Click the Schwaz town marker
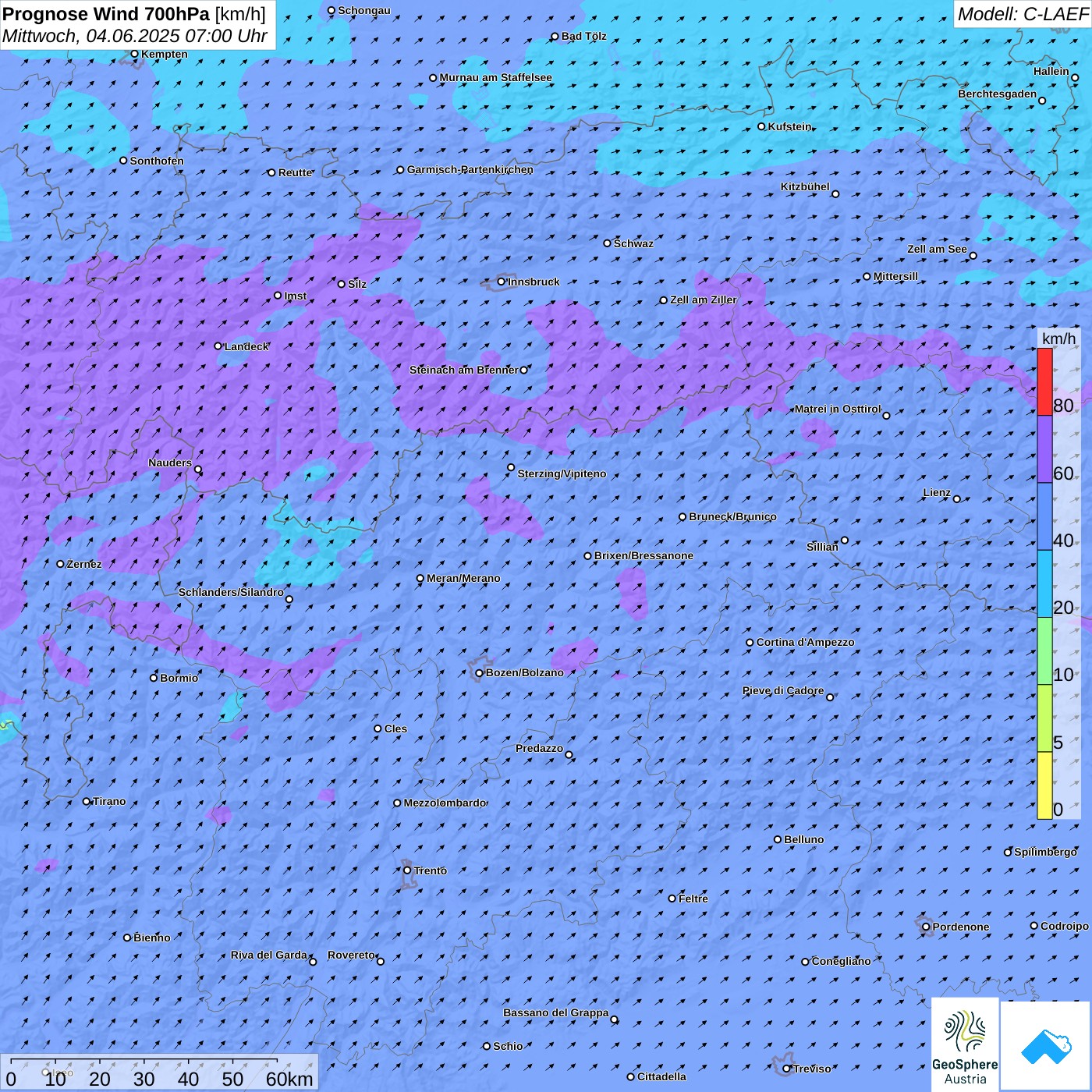This screenshot has width=1092, height=1092. pyautogui.click(x=608, y=243)
